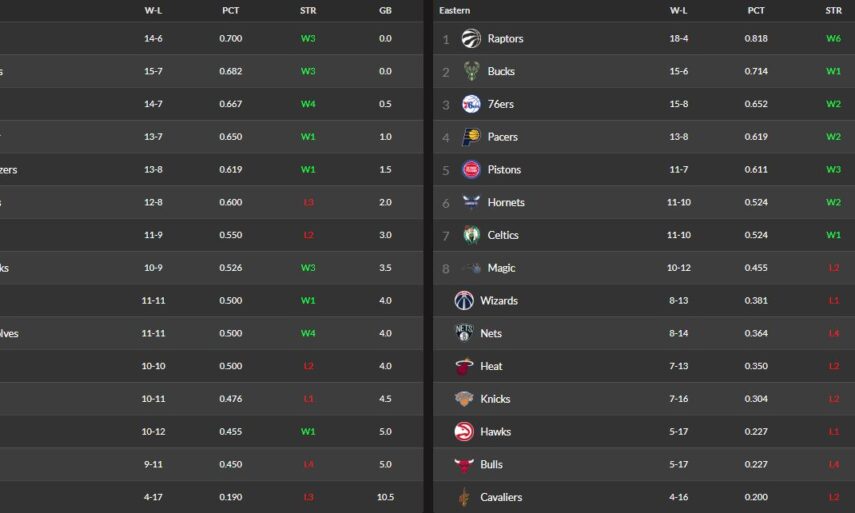This screenshot has height=513, width=855.
Task: Sort left table by STR column
Action: coord(308,10)
